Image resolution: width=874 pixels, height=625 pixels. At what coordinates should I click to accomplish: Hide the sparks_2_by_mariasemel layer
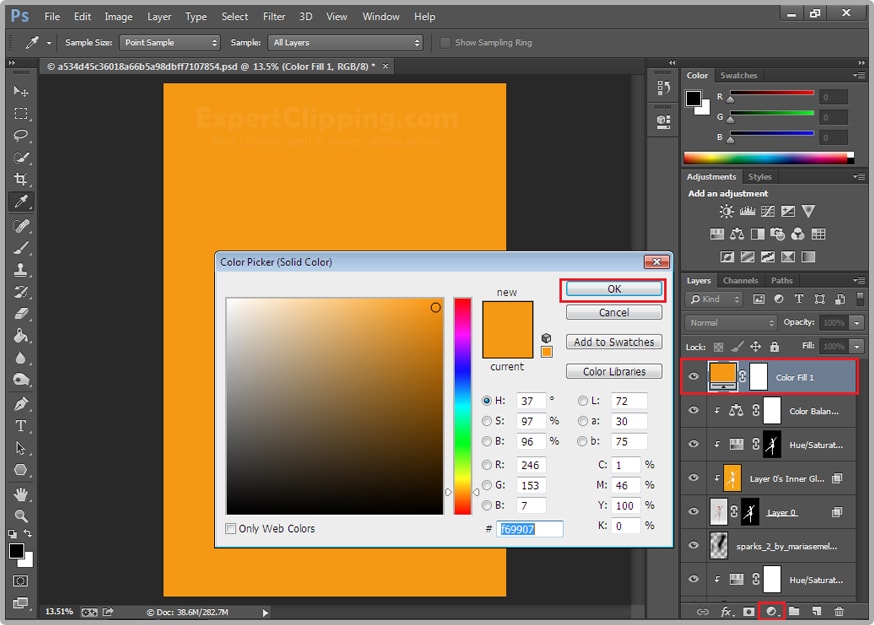[692, 546]
